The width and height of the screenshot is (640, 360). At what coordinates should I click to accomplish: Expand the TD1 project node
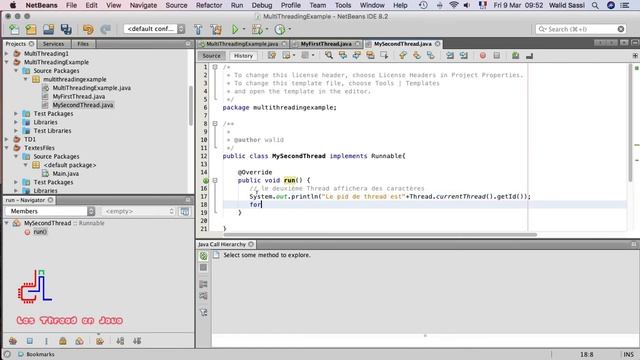(7, 139)
